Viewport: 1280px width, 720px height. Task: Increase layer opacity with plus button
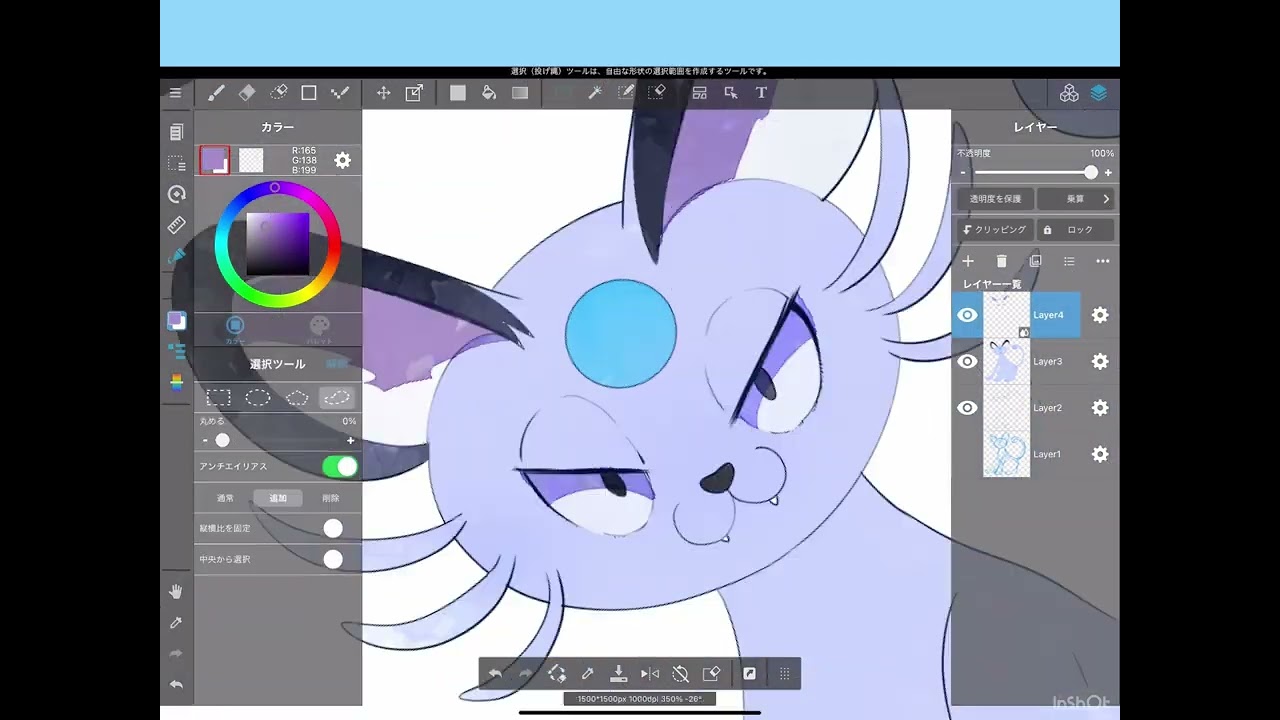pyautogui.click(x=1108, y=173)
